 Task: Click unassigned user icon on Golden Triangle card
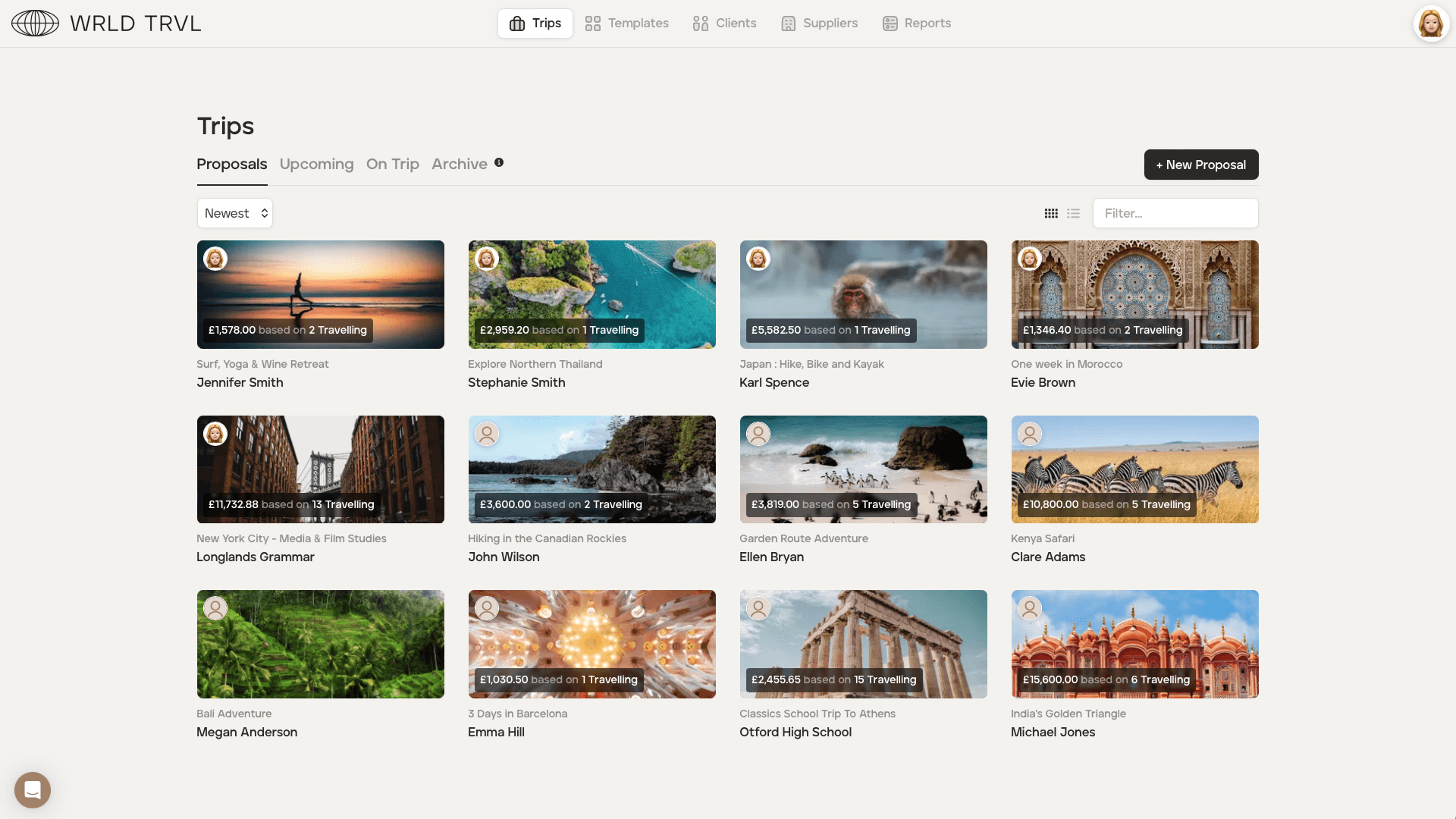coord(1030,608)
